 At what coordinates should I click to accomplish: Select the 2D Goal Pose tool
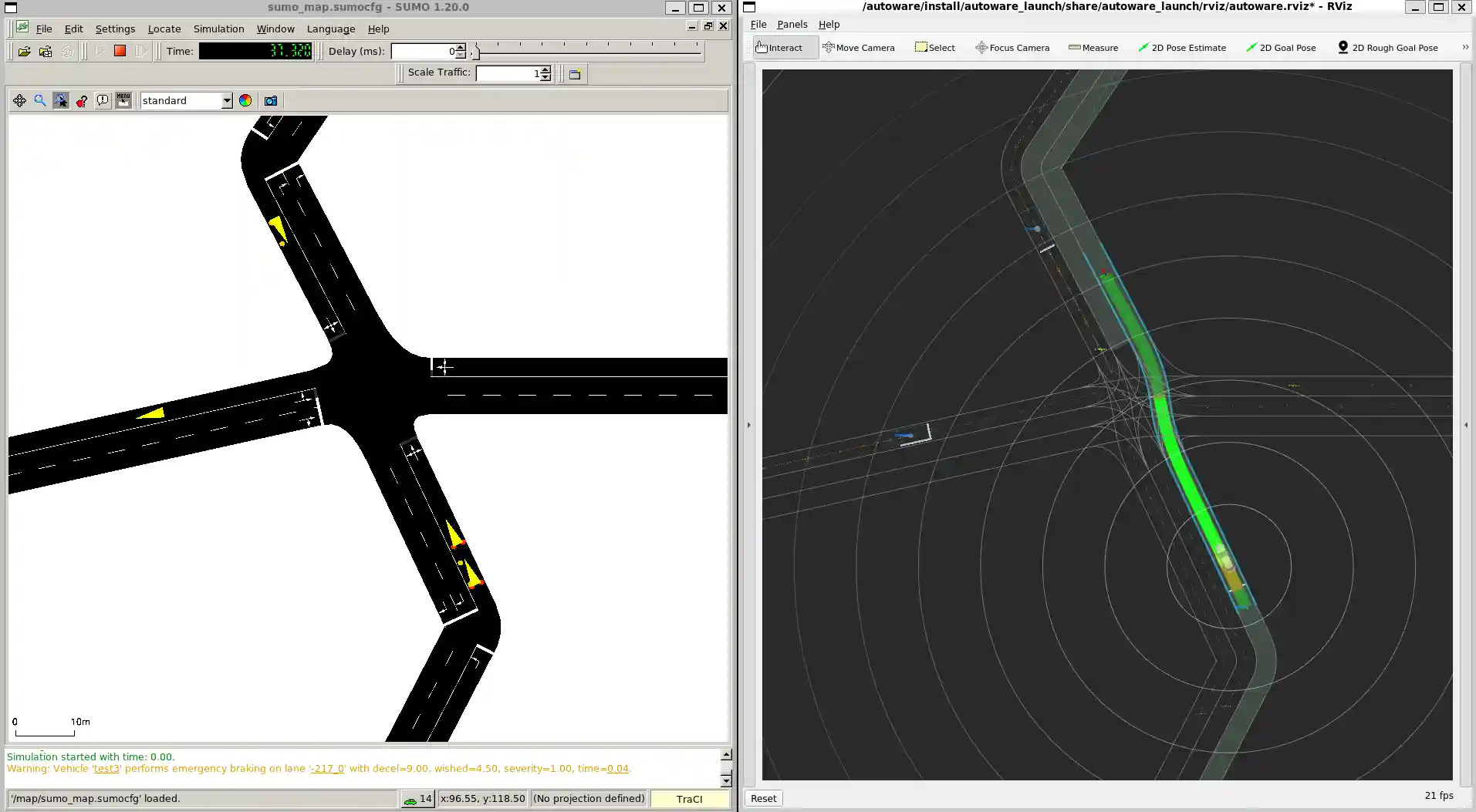tap(1281, 47)
